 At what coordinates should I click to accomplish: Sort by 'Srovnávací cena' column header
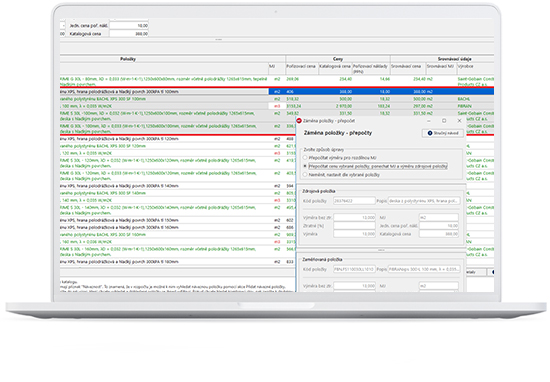(x=408, y=68)
